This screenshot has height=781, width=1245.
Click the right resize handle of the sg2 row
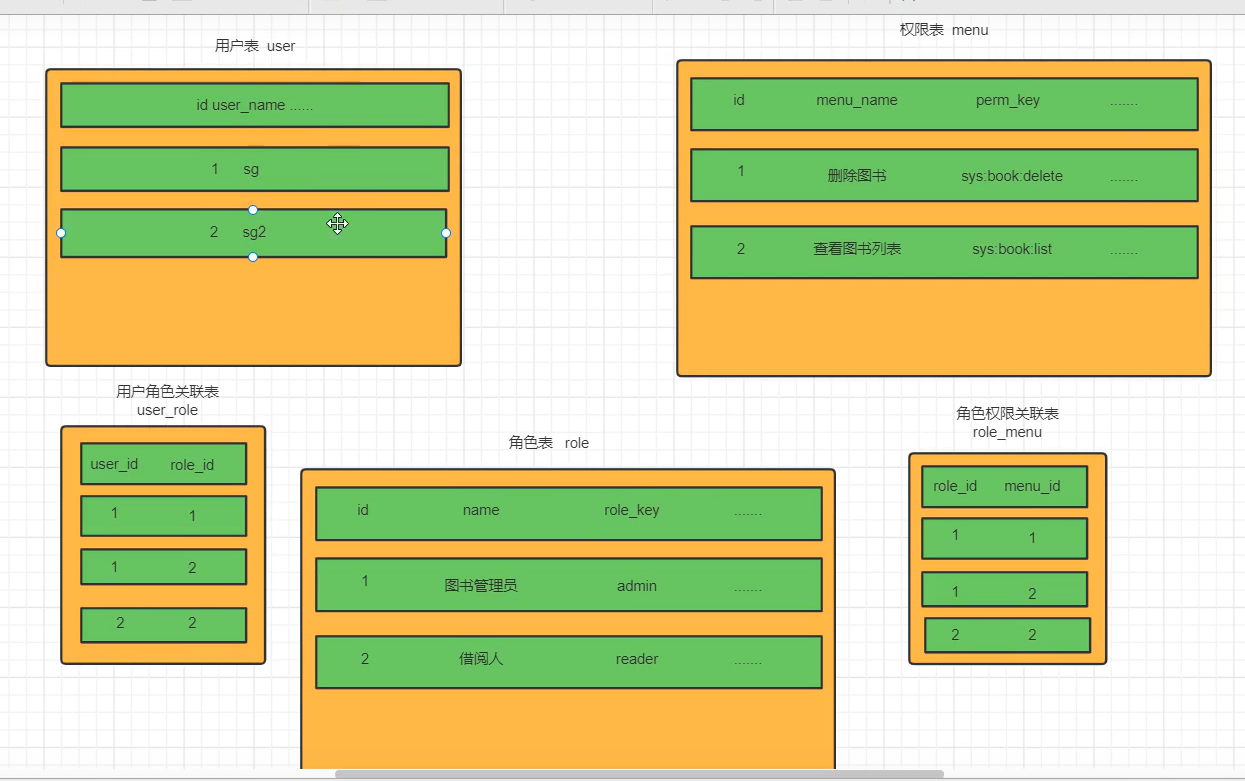(x=446, y=233)
